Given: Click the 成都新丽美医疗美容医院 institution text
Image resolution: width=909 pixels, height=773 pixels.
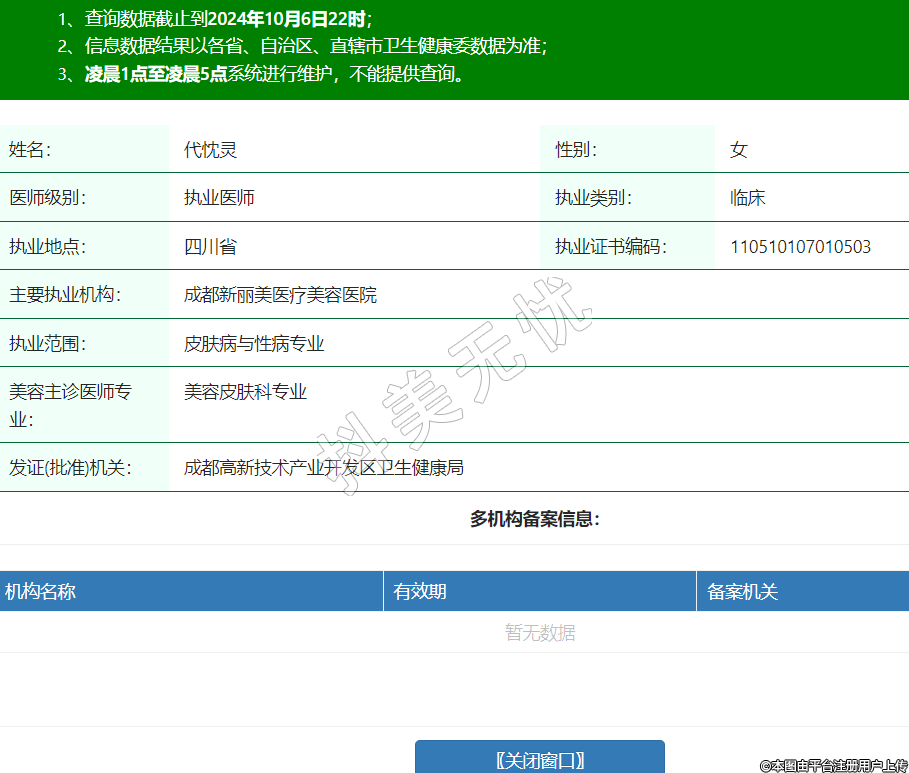Looking at the screenshot, I should 280,295.
